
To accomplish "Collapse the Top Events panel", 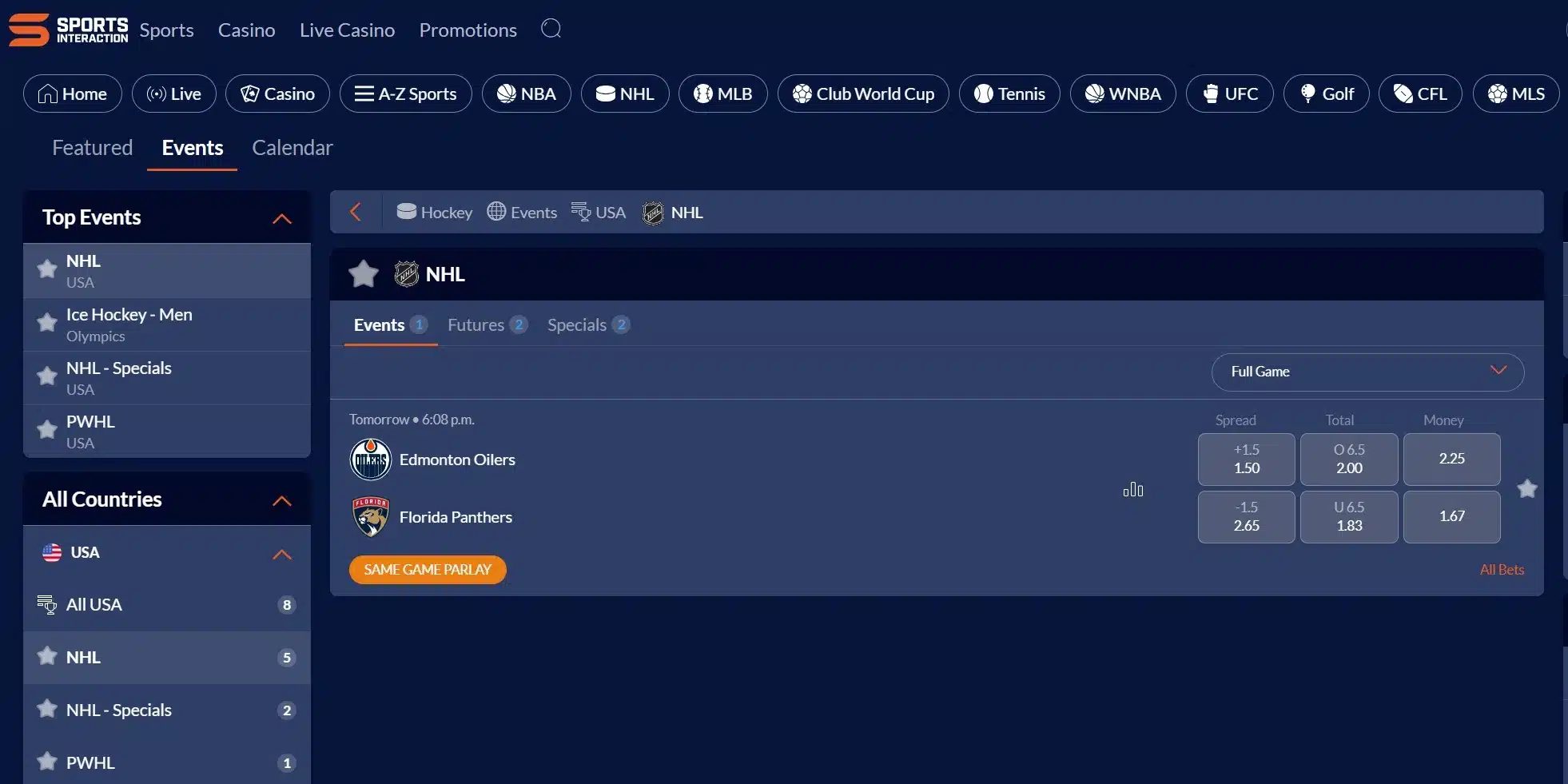I will coord(282,218).
